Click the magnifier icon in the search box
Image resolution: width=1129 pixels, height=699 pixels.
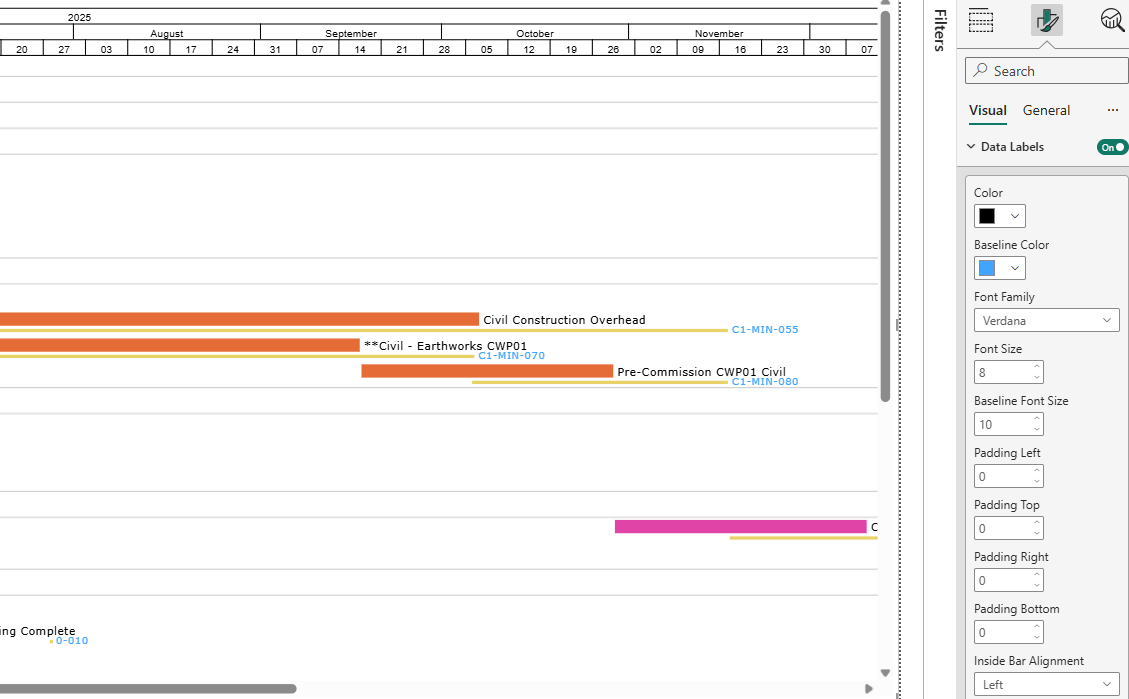click(x=982, y=70)
